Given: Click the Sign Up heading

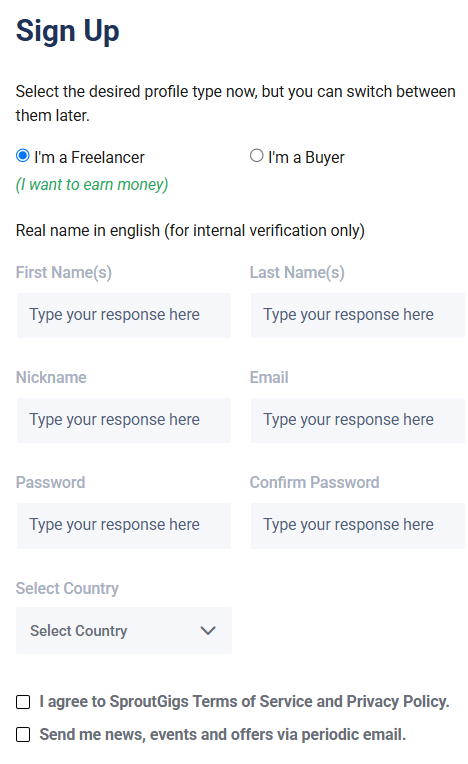Looking at the screenshot, I should click(x=67, y=31).
